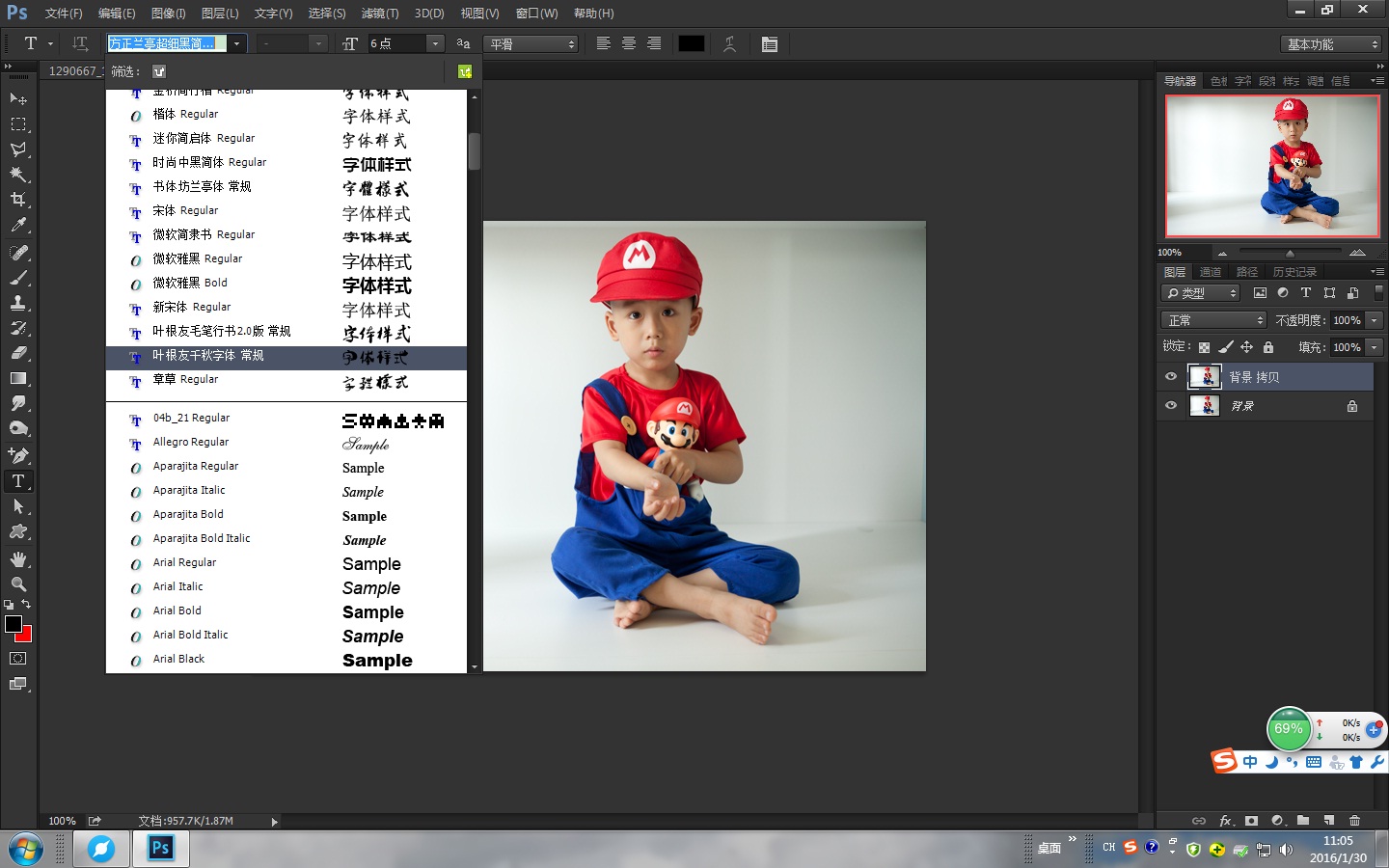This screenshot has height=868, width=1389.
Task: Select the Pen tool
Action: [x=18, y=455]
